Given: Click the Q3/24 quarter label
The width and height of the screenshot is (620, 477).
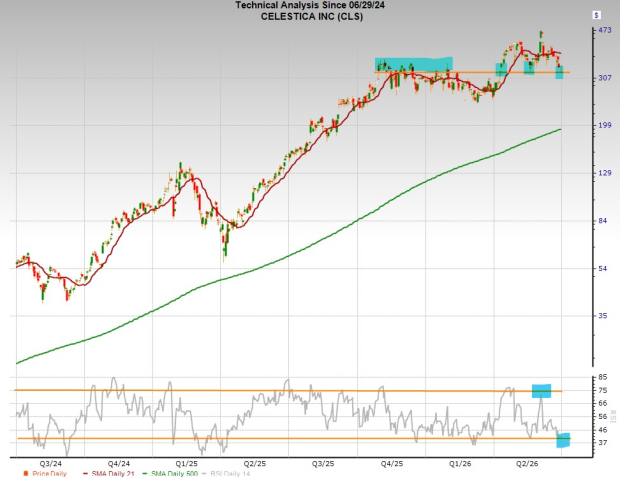Looking at the screenshot, I should click(x=51, y=464).
